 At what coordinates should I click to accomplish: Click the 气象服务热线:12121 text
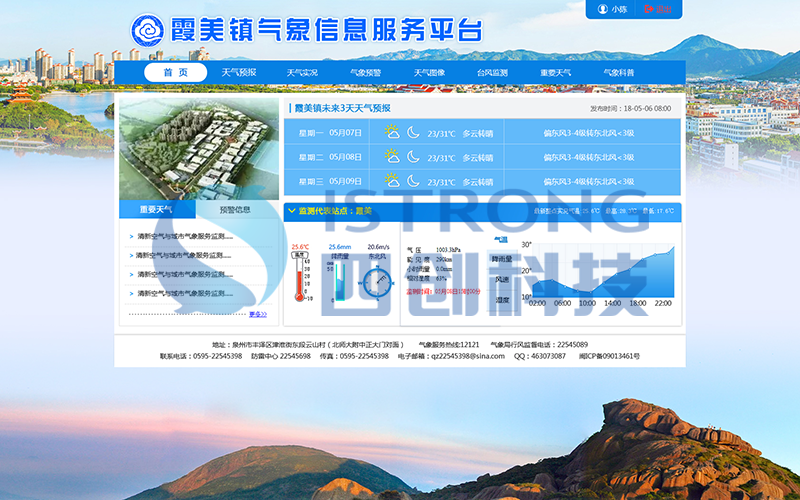[449, 345]
